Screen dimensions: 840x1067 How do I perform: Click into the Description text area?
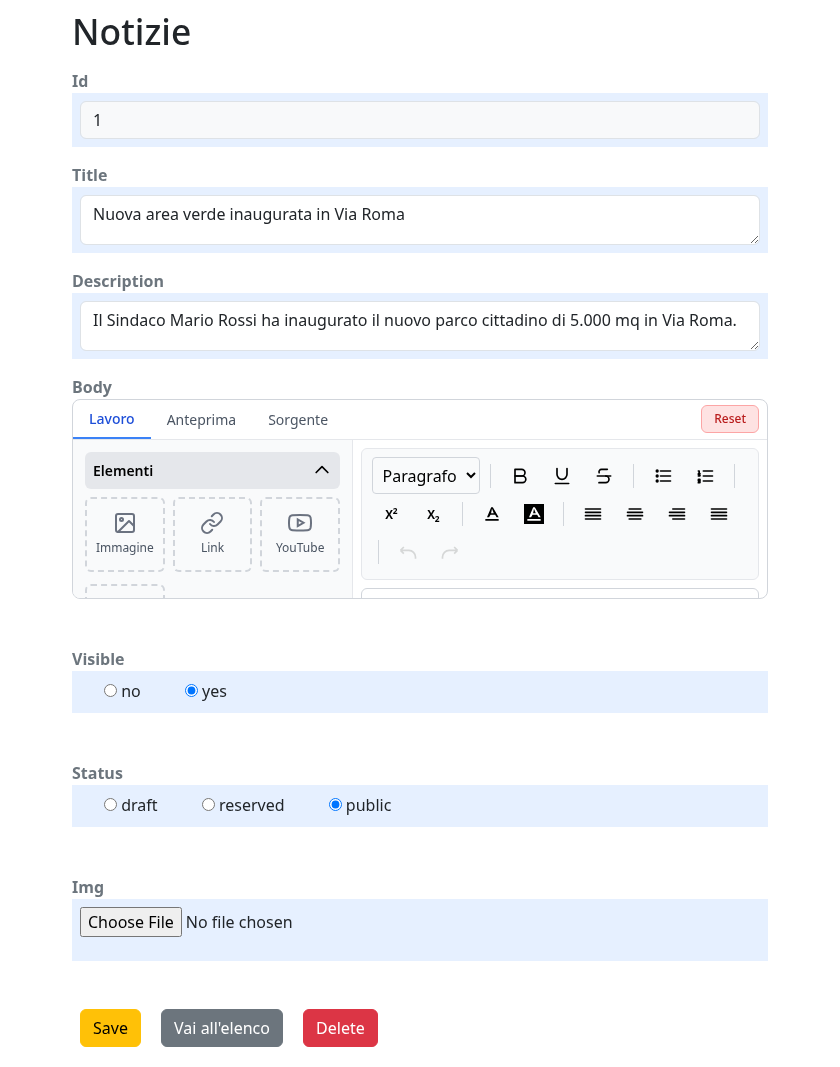click(x=420, y=326)
